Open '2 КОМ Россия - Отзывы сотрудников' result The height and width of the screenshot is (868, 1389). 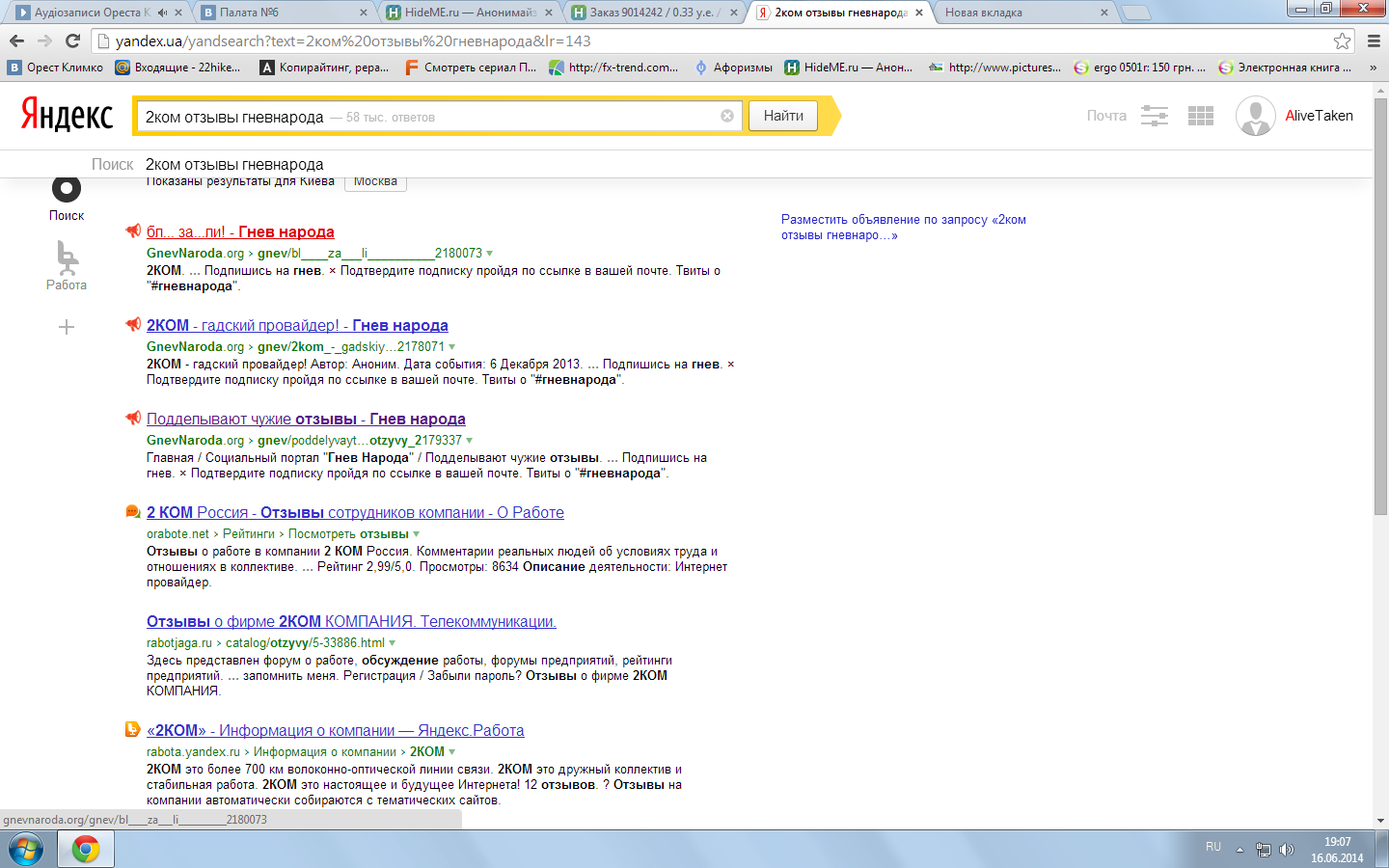355,512
